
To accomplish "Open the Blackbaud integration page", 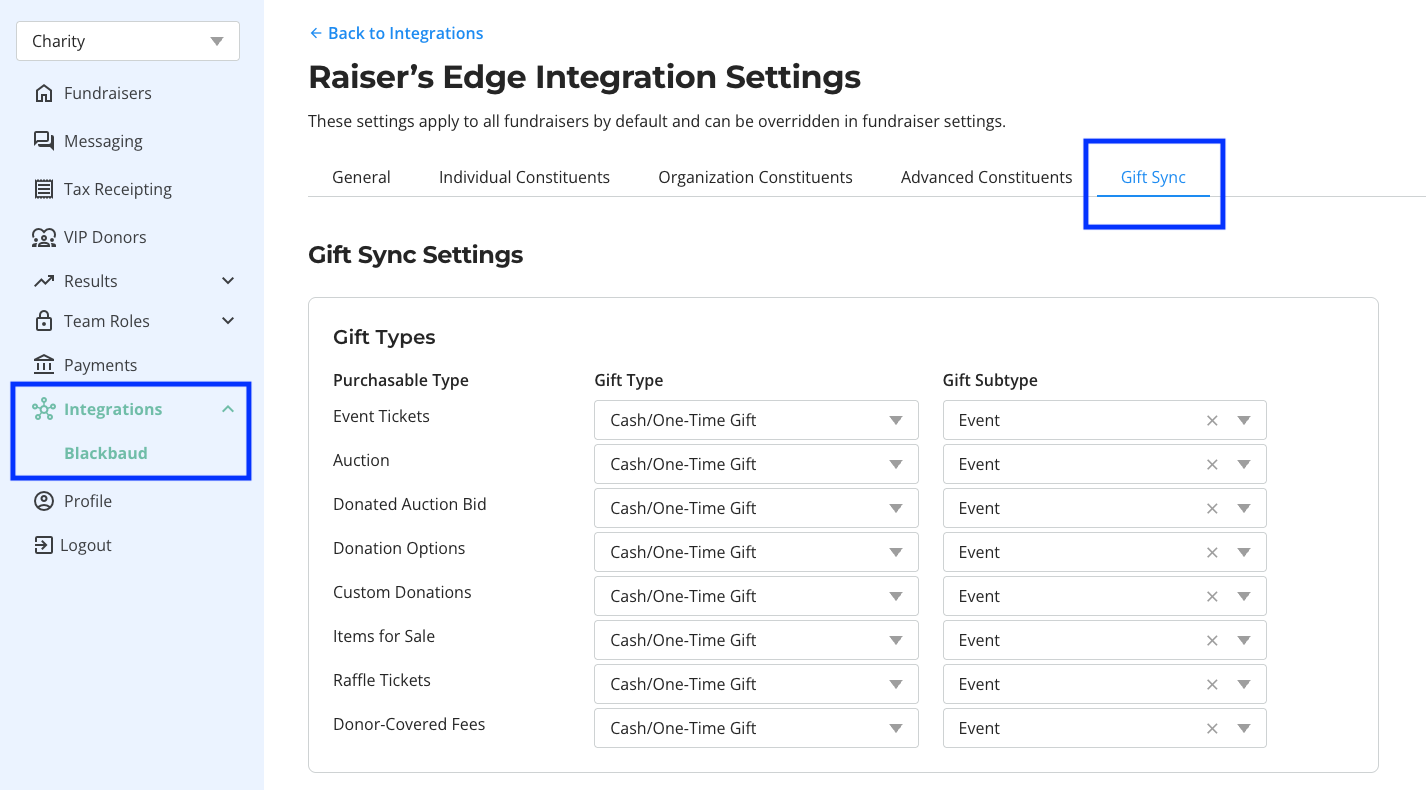I will point(105,453).
